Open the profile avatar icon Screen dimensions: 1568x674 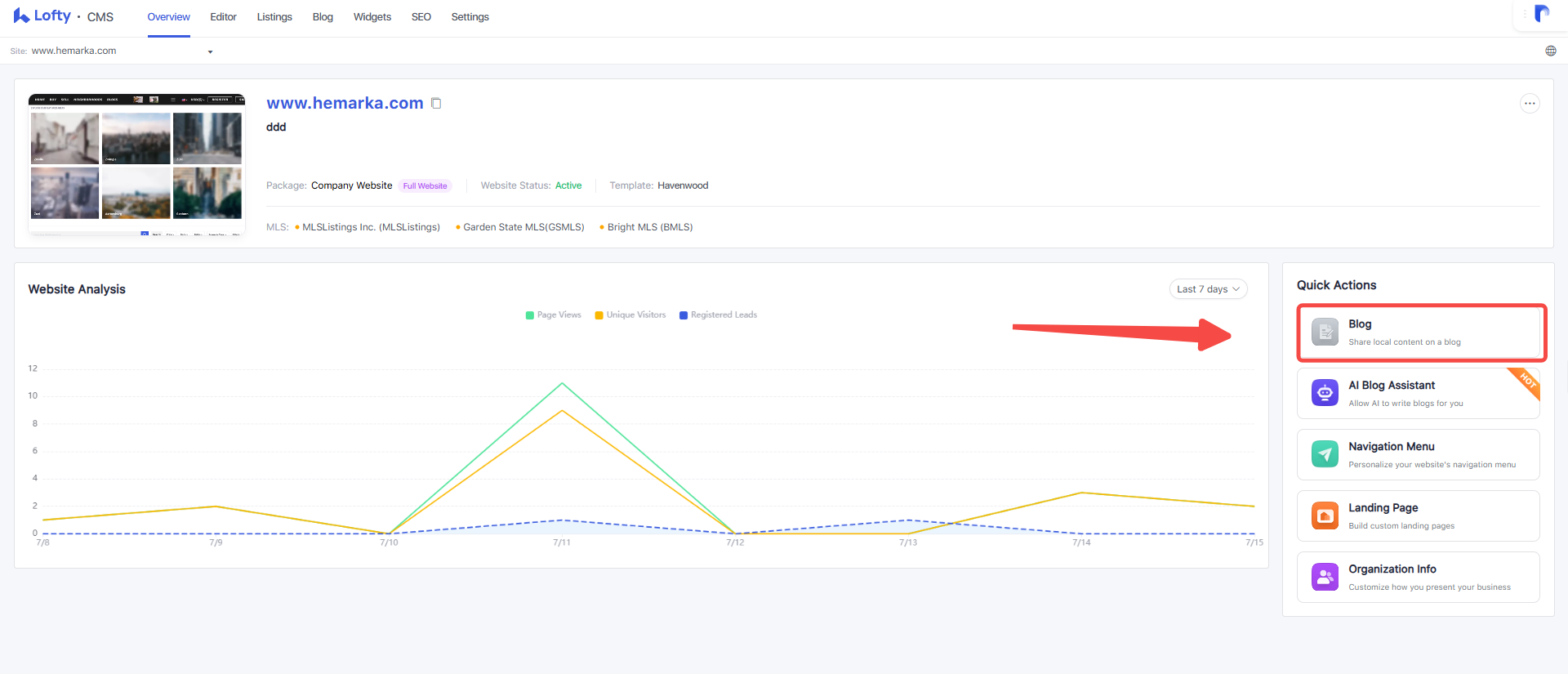pyautogui.click(x=1542, y=13)
